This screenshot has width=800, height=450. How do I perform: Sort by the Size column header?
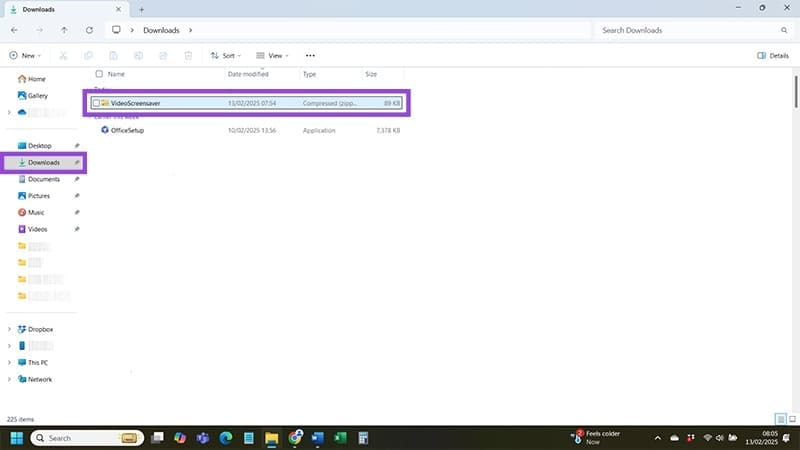coord(371,74)
